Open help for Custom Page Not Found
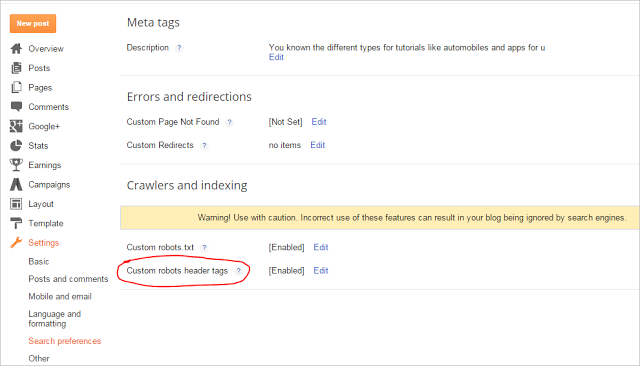Screen dimensions: 640x366 point(229,122)
